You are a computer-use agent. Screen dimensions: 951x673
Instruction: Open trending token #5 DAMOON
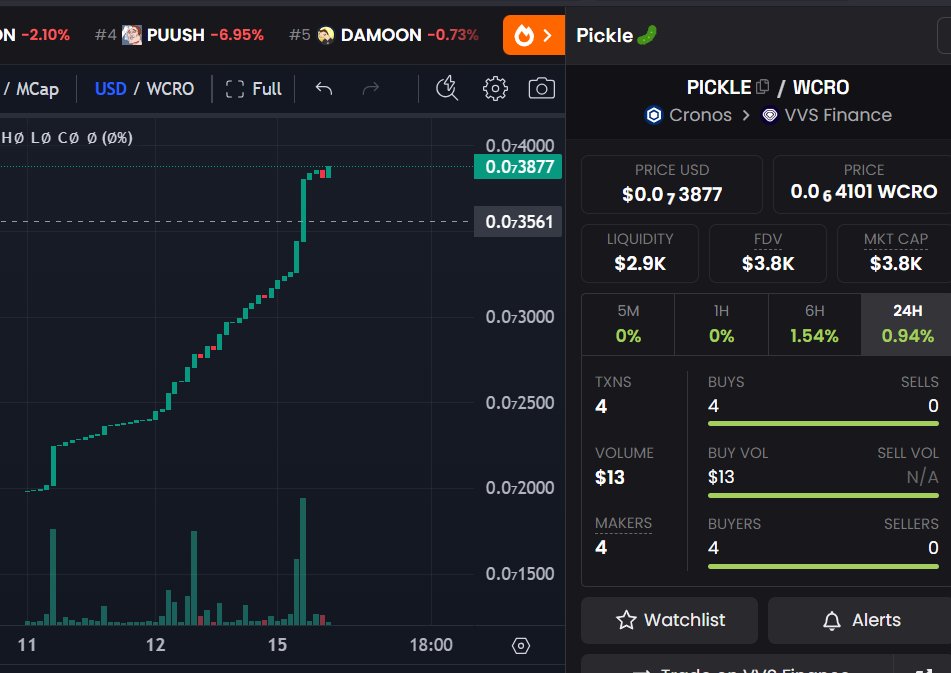point(383,35)
